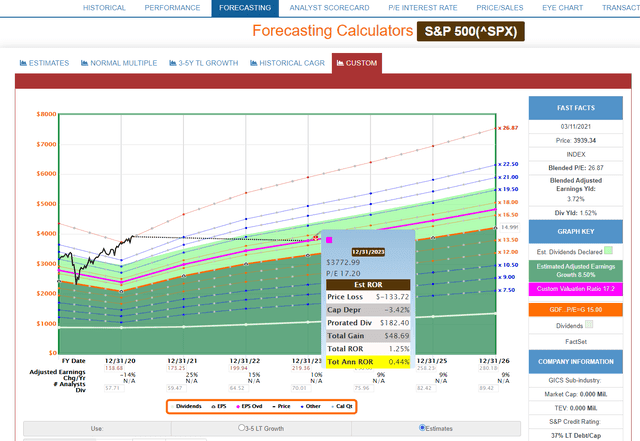This screenshot has width=640, height=441.
Task: Click the GDF P/E=G 15.00 key
Action: (x=576, y=310)
